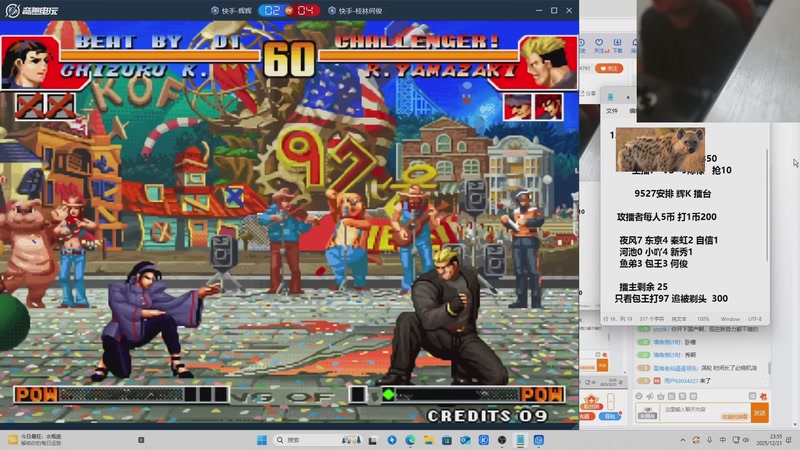Click the row/column indicator in Notepad status bar
Image resolution: width=800 pixels, height=450 pixels.
(x=617, y=319)
